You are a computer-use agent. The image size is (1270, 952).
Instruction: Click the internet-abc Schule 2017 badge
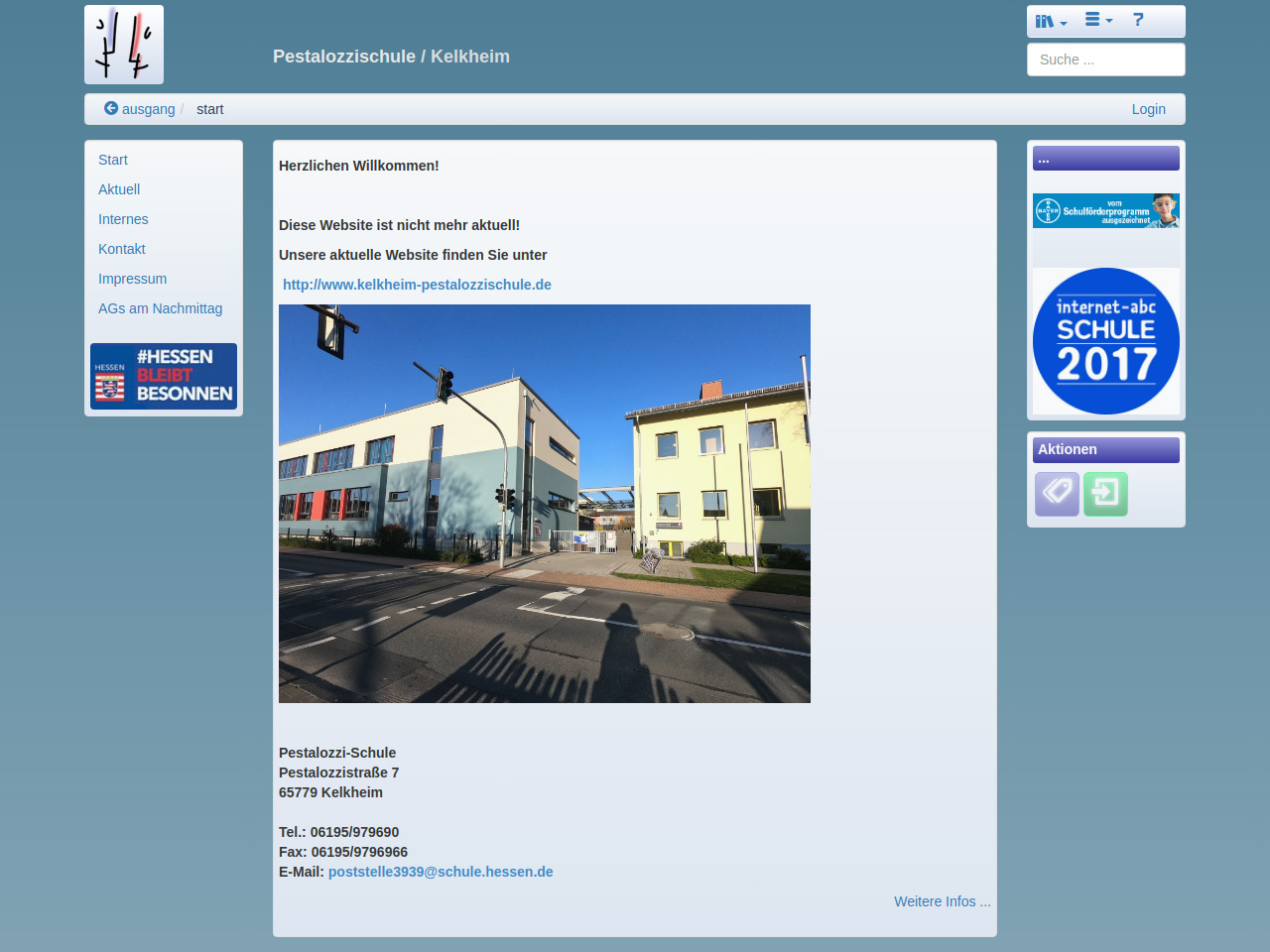pos(1105,341)
